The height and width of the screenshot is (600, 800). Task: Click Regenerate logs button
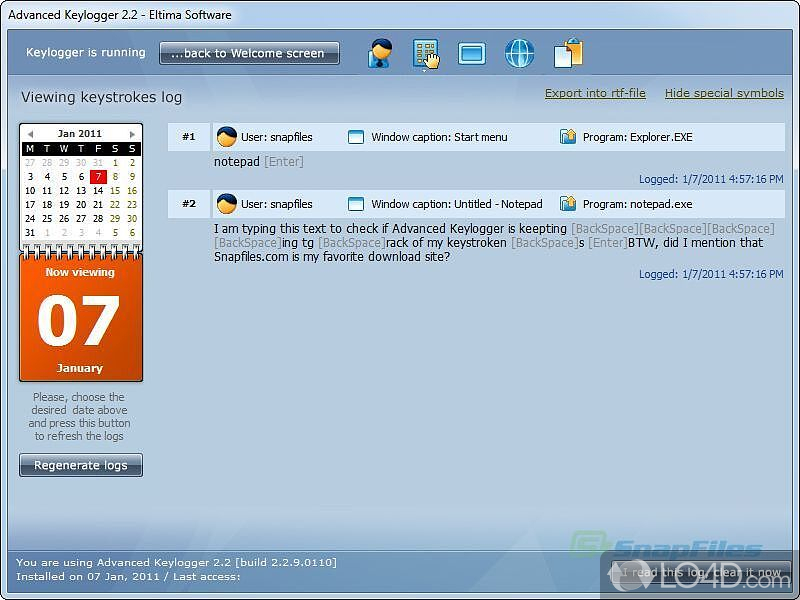coord(81,465)
